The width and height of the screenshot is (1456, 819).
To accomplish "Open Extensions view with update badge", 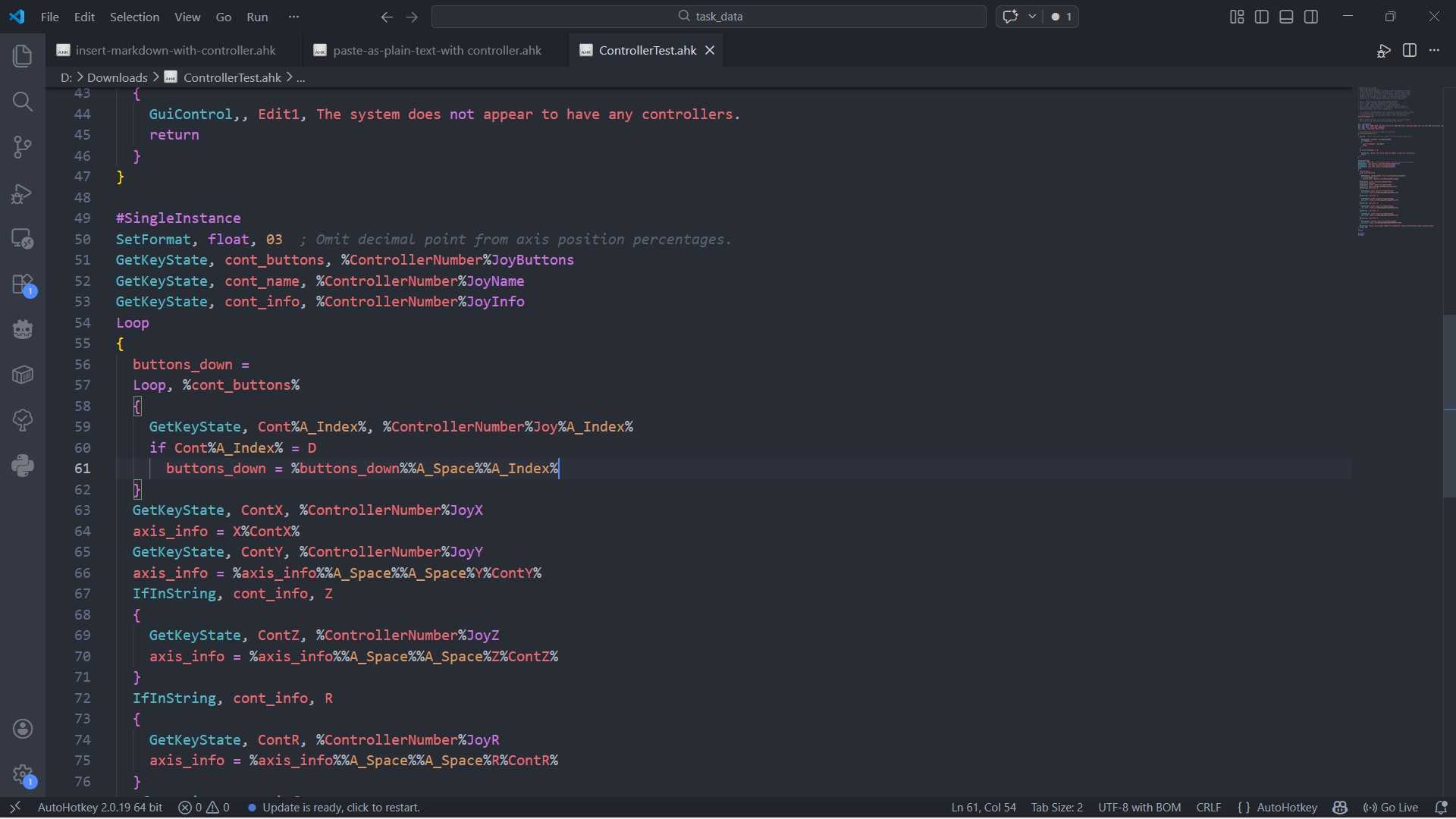I will (x=23, y=285).
